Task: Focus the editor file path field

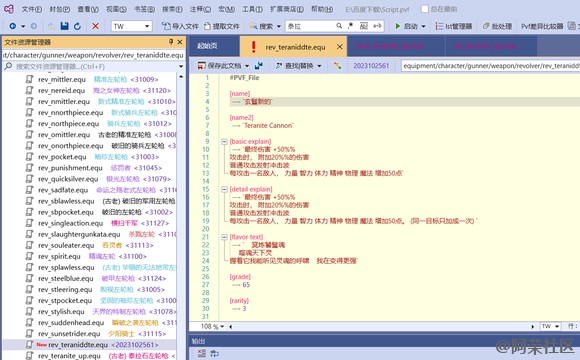Action: [x=490, y=66]
